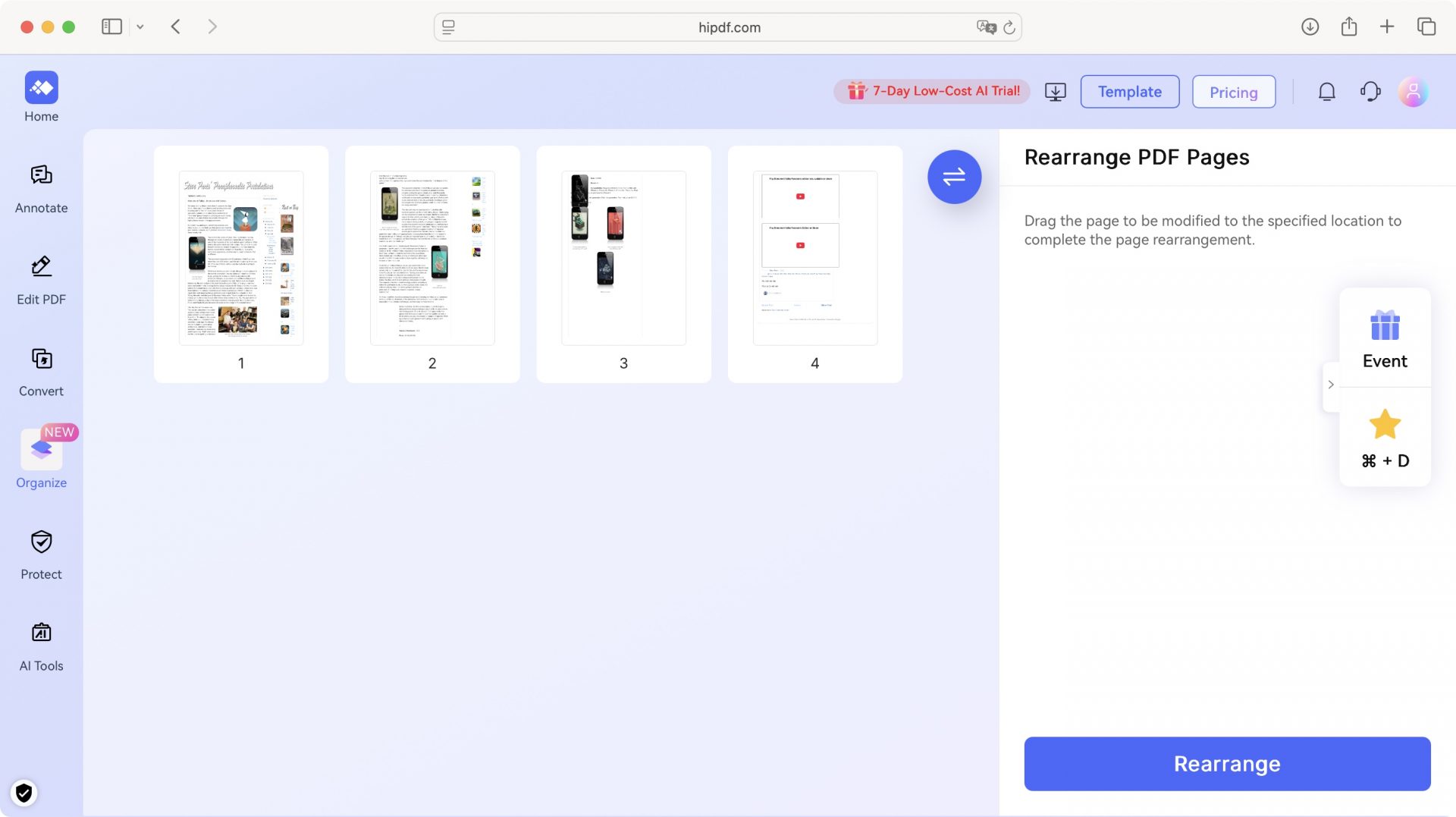This screenshot has width=1456, height=817.
Task: Open the Protect tool
Action: click(x=41, y=553)
